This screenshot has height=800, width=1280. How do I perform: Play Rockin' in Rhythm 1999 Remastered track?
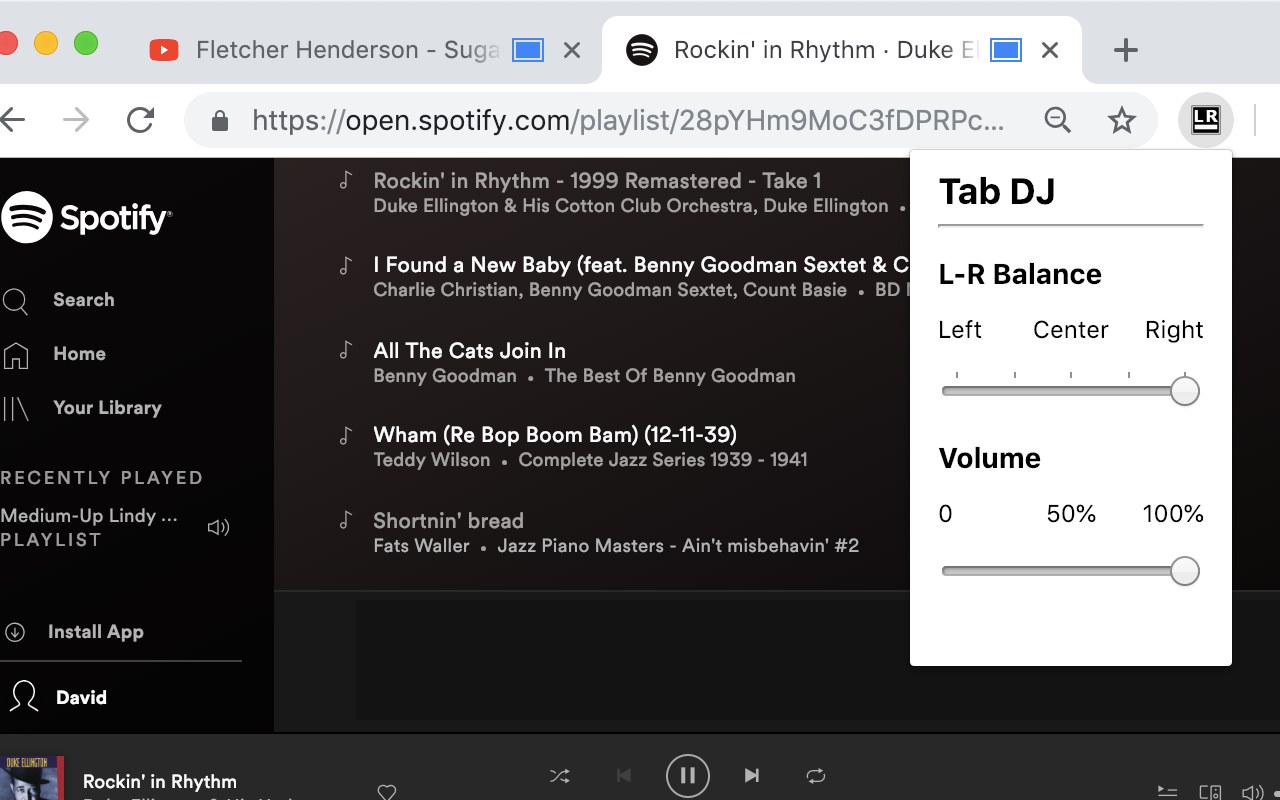click(597, 181)
